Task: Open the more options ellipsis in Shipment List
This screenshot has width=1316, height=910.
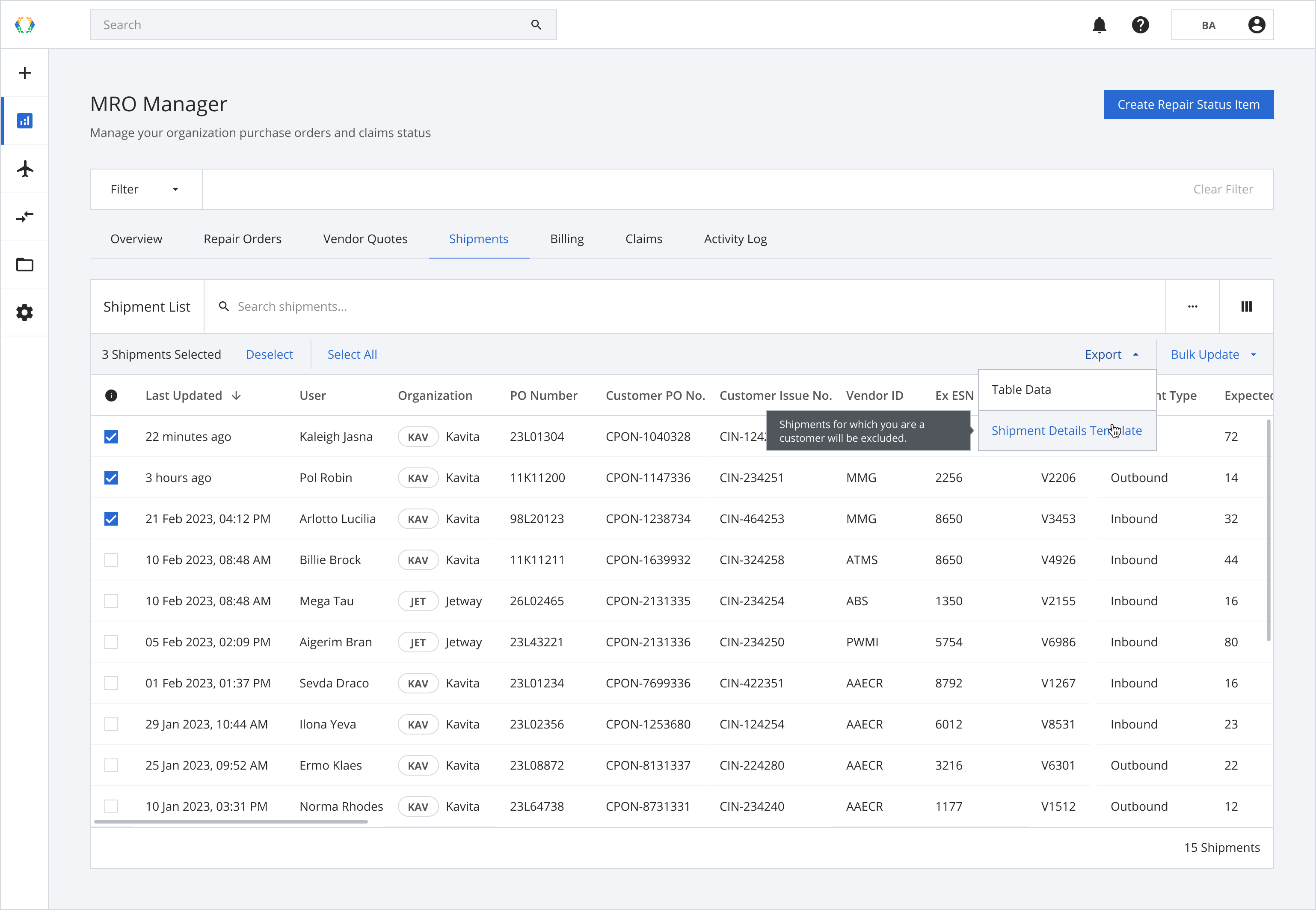Action: pyautogui.click(x=1192, y=306)
